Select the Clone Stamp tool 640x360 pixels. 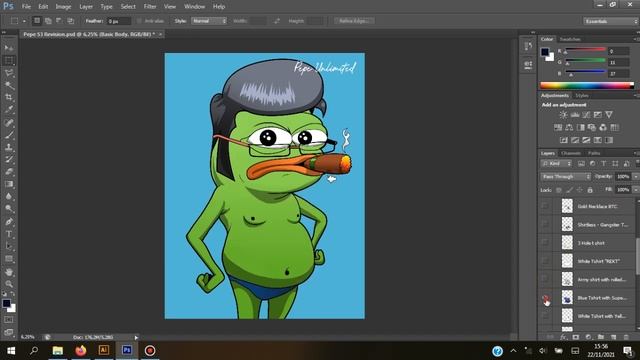[x=9, y=147]
